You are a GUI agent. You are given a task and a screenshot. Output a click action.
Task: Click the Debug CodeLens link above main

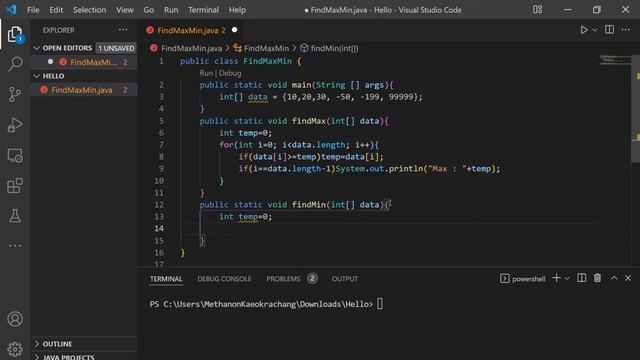(x=230, y=73)
